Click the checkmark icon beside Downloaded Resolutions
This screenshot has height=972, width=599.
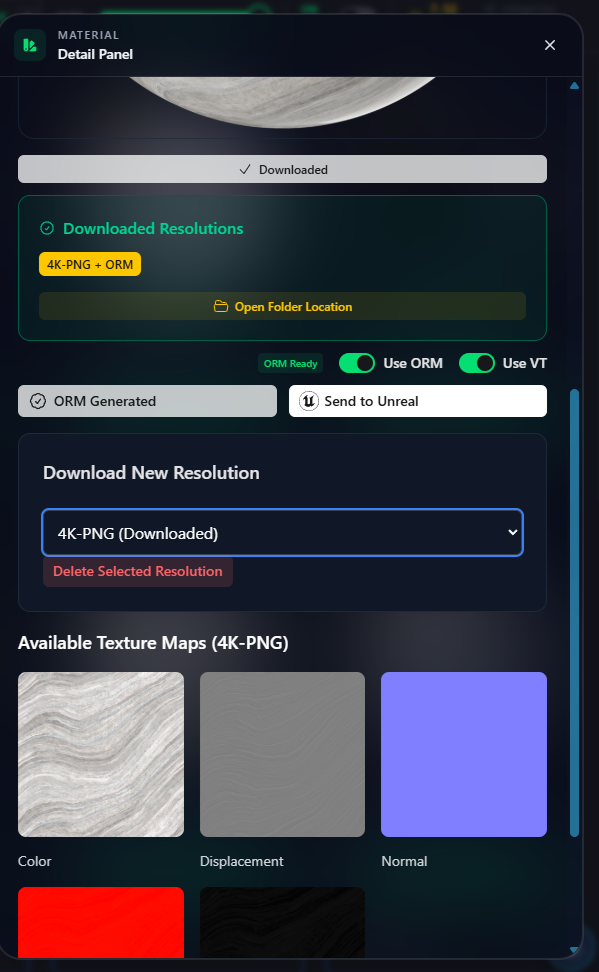point(47,228)
